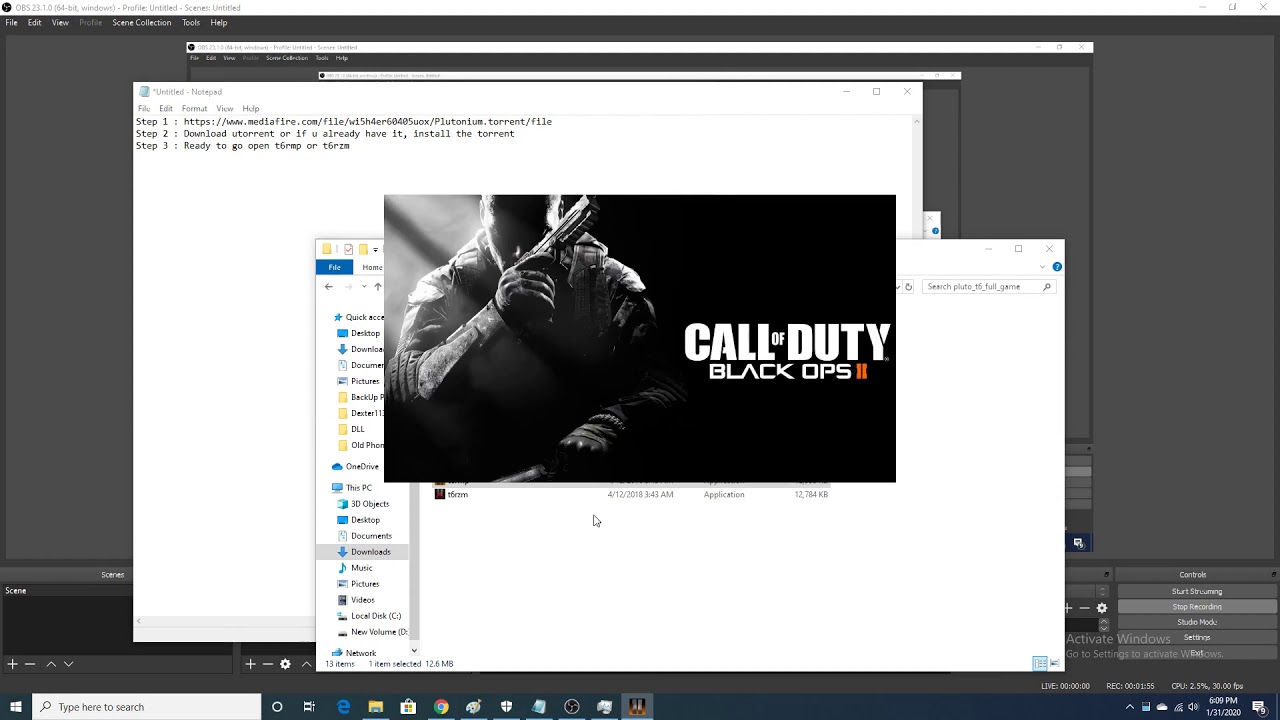Open source properties gear in Sources panel
The image size is (1280, 720).
(x=285, y=664)
